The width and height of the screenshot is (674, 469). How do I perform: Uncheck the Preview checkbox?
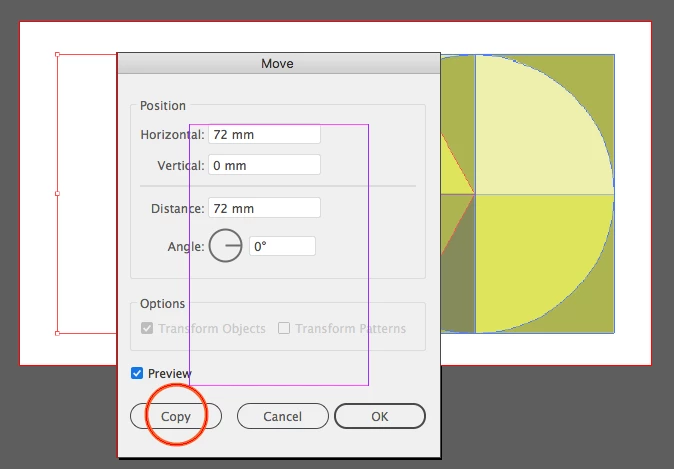(137, 373)
